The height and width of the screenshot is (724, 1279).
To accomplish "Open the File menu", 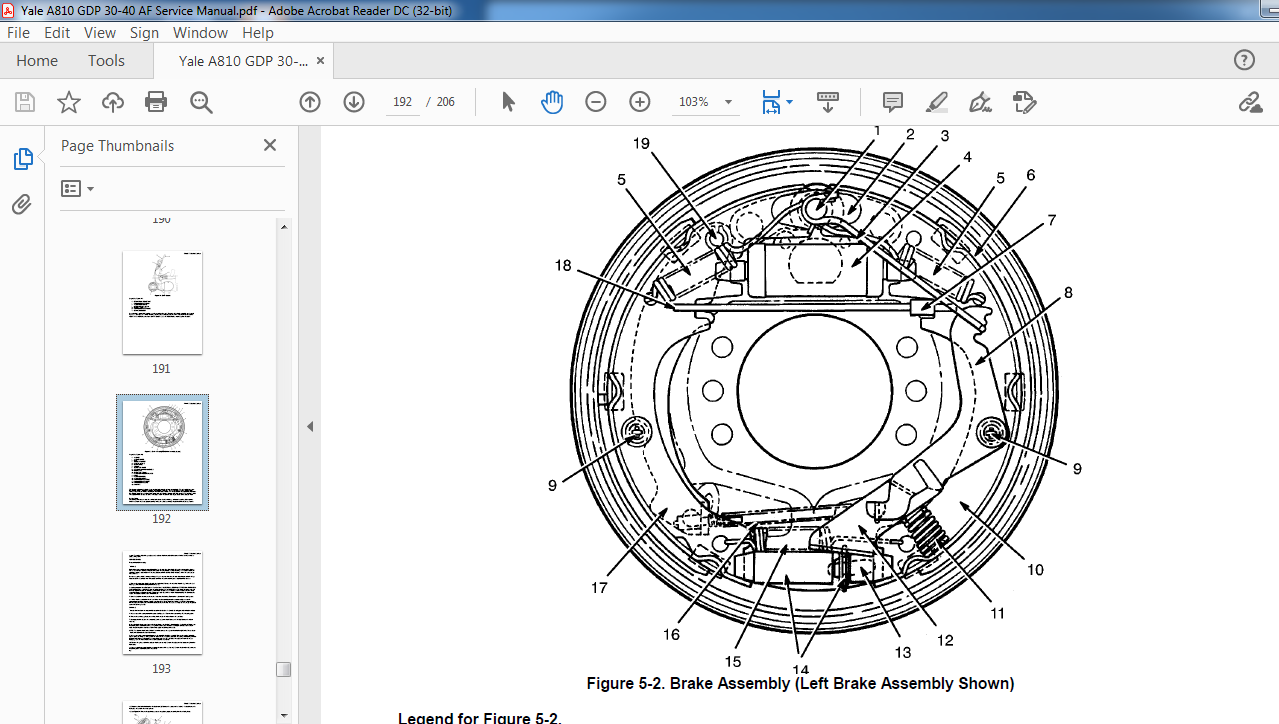I will [x=19, y=32].
